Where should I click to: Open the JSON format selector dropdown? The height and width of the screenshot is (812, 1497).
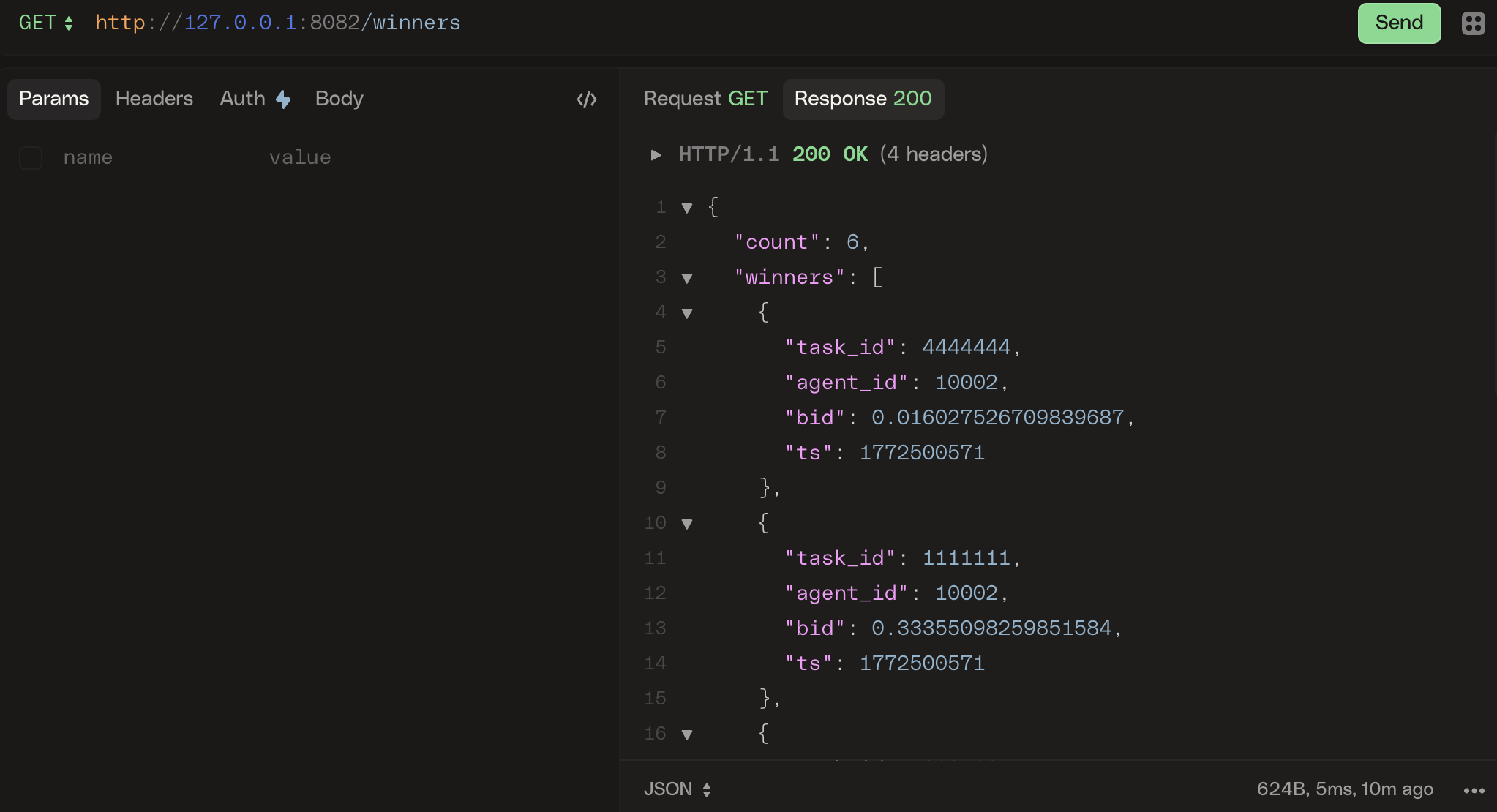[x=677, y=789]
